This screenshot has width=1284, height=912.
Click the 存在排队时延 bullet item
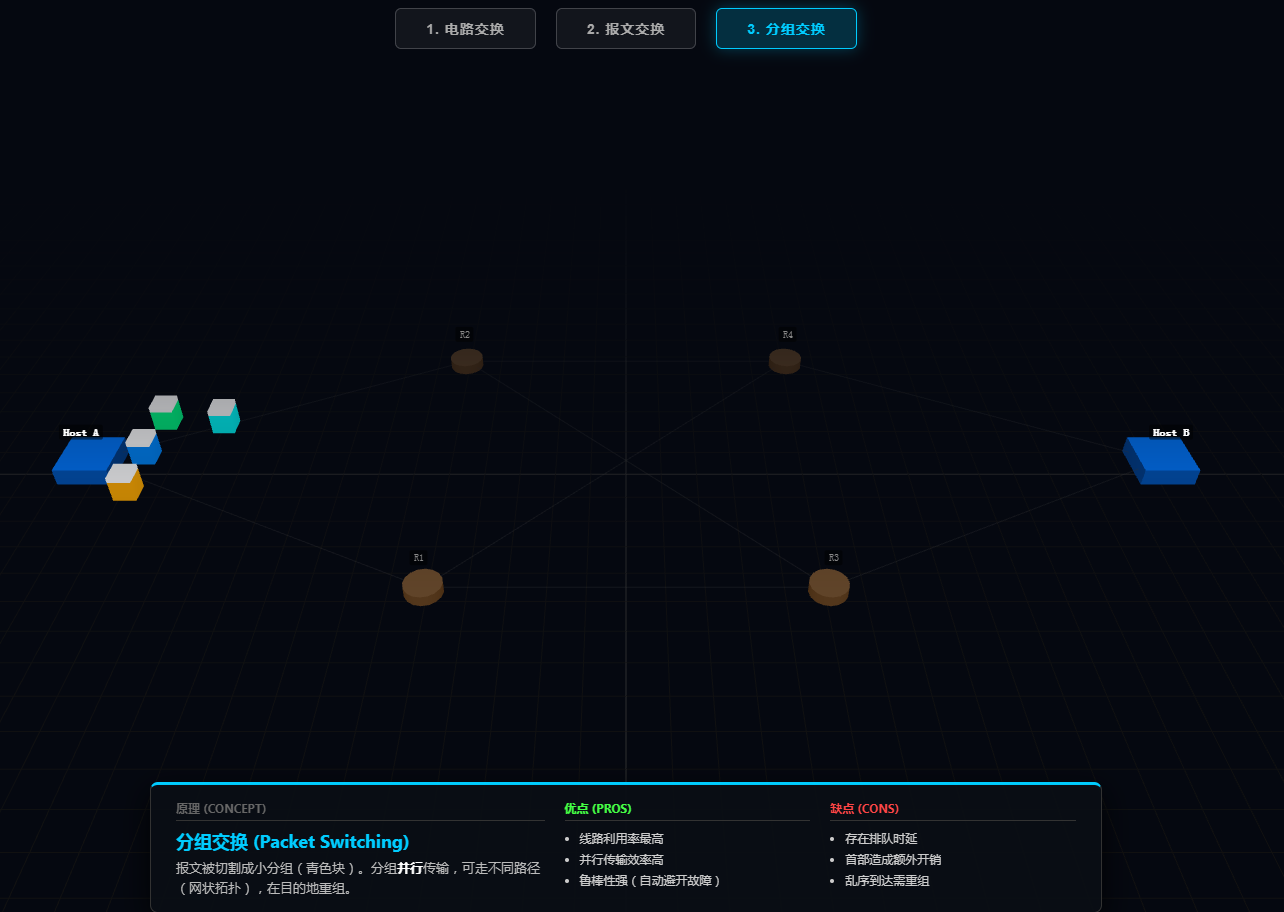point(881,839)
